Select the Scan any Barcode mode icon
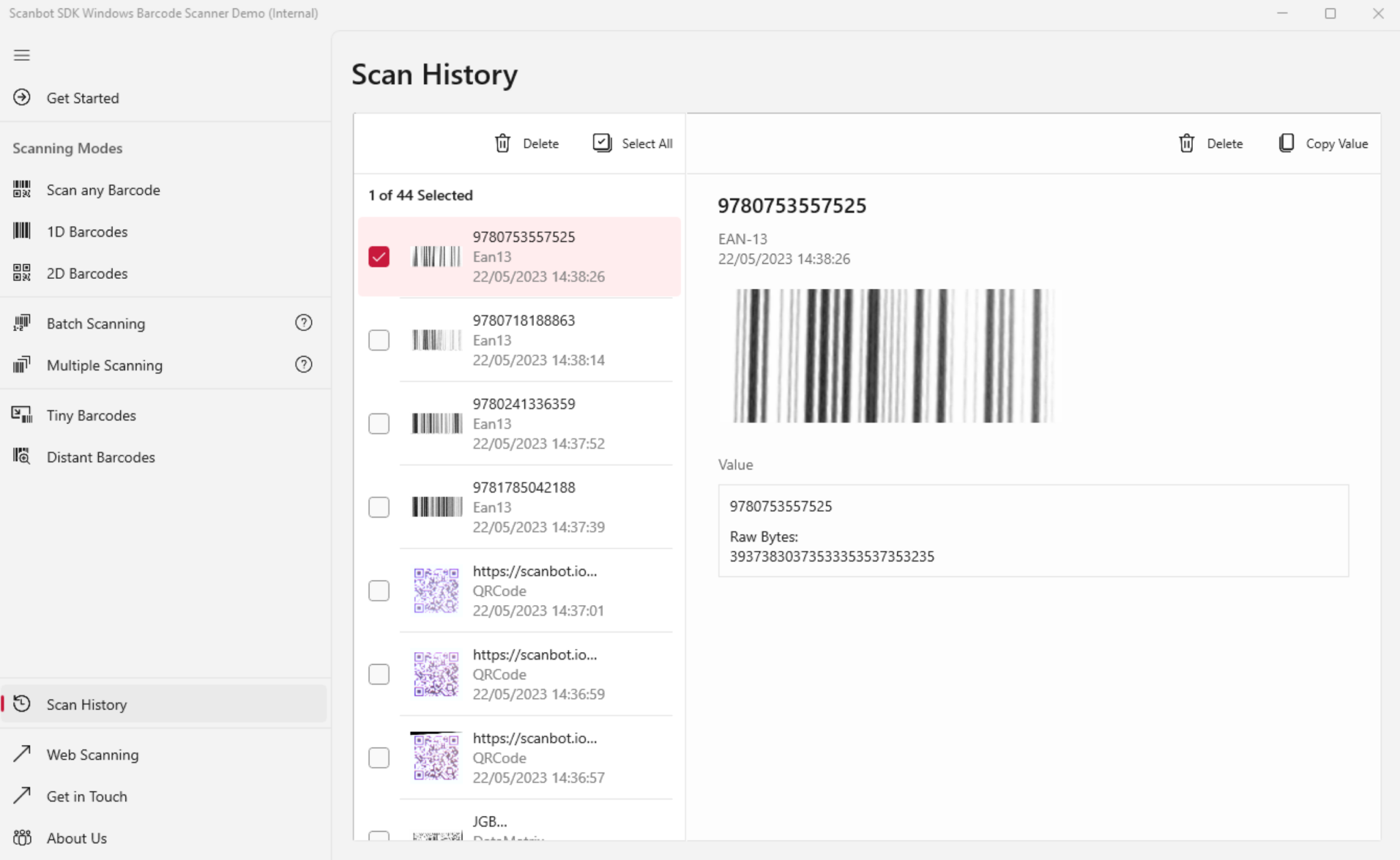The width and height of the screenshot is (1400, 860). pos(21,189)
